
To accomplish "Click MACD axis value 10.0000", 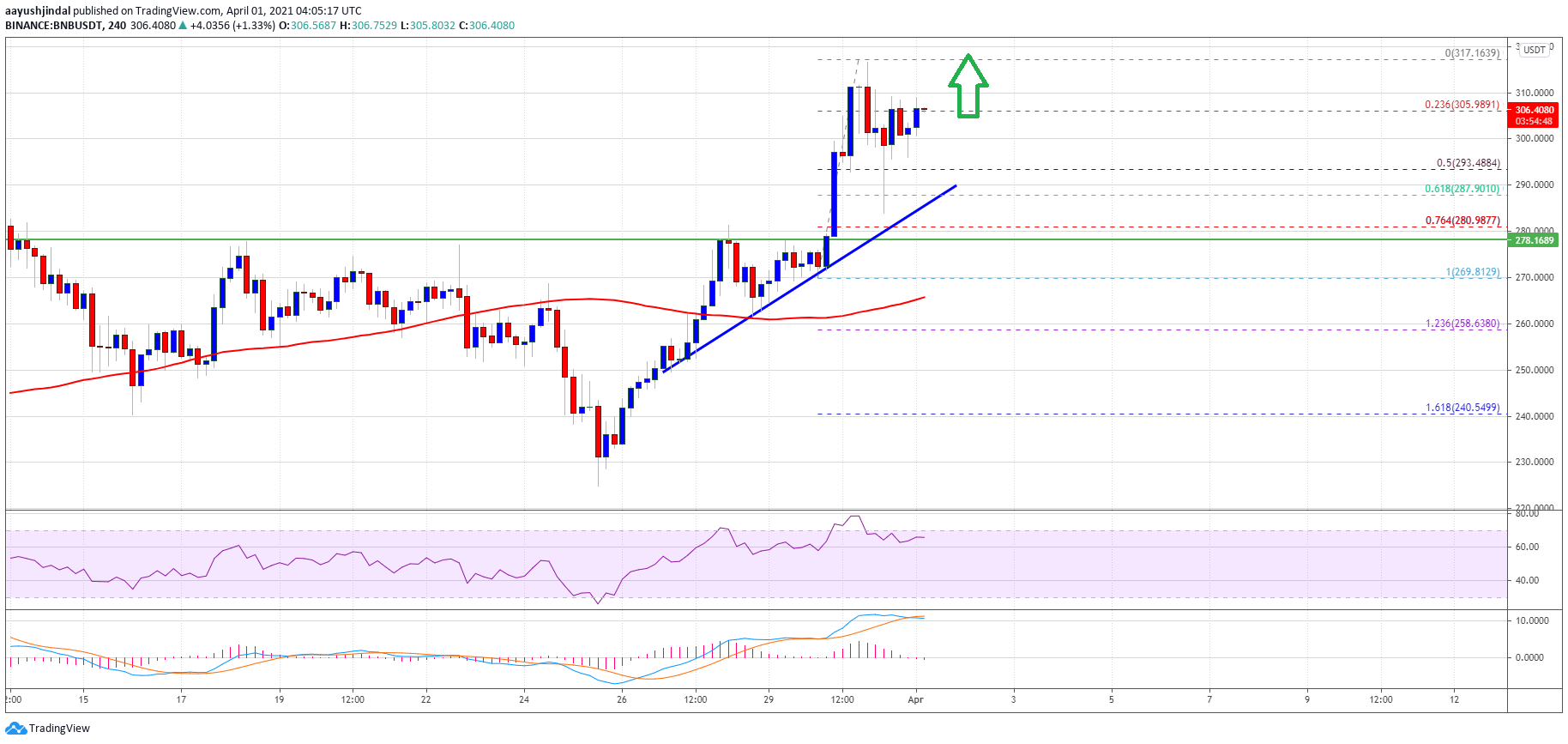I will [x=1532, y=620].
